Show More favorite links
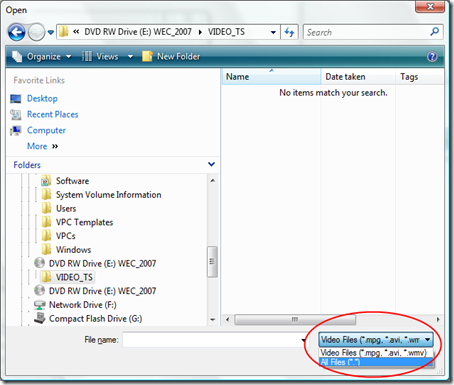The image size is (454, 385). (x=42, y=146)
